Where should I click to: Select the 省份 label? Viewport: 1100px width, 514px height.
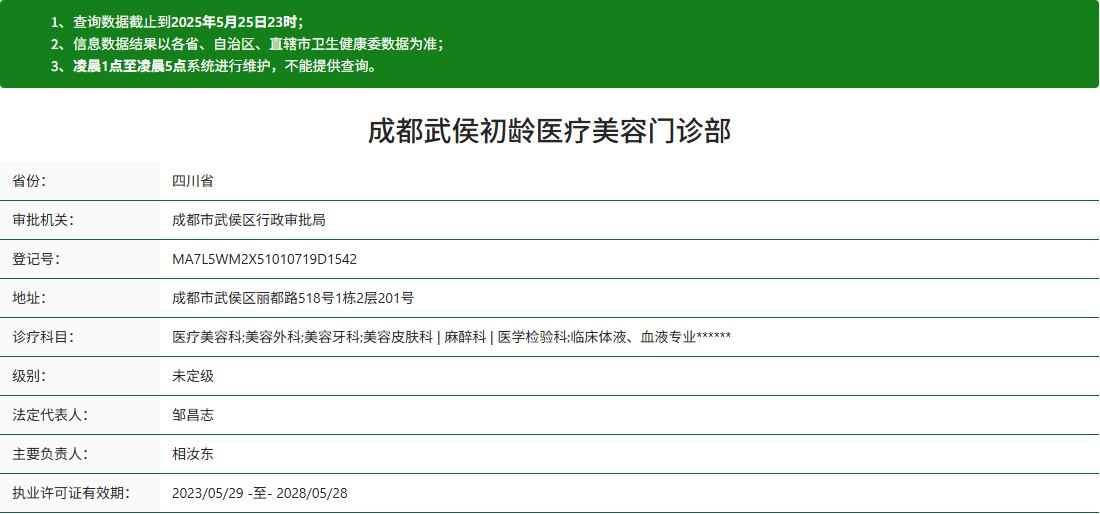[29, 181]
